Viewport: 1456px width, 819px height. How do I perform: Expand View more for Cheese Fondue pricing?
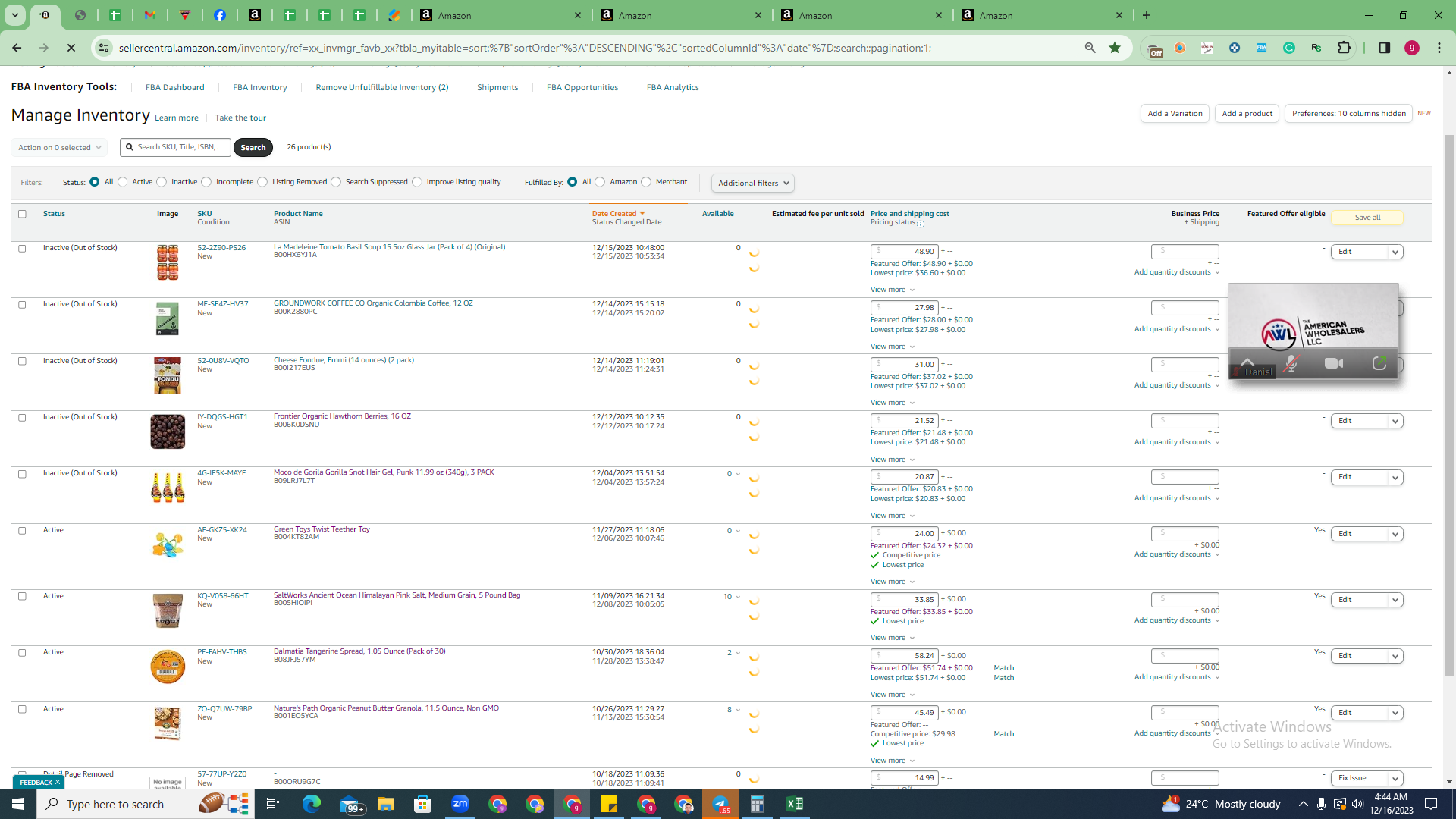pyautogui.click(x=893, y=403)
